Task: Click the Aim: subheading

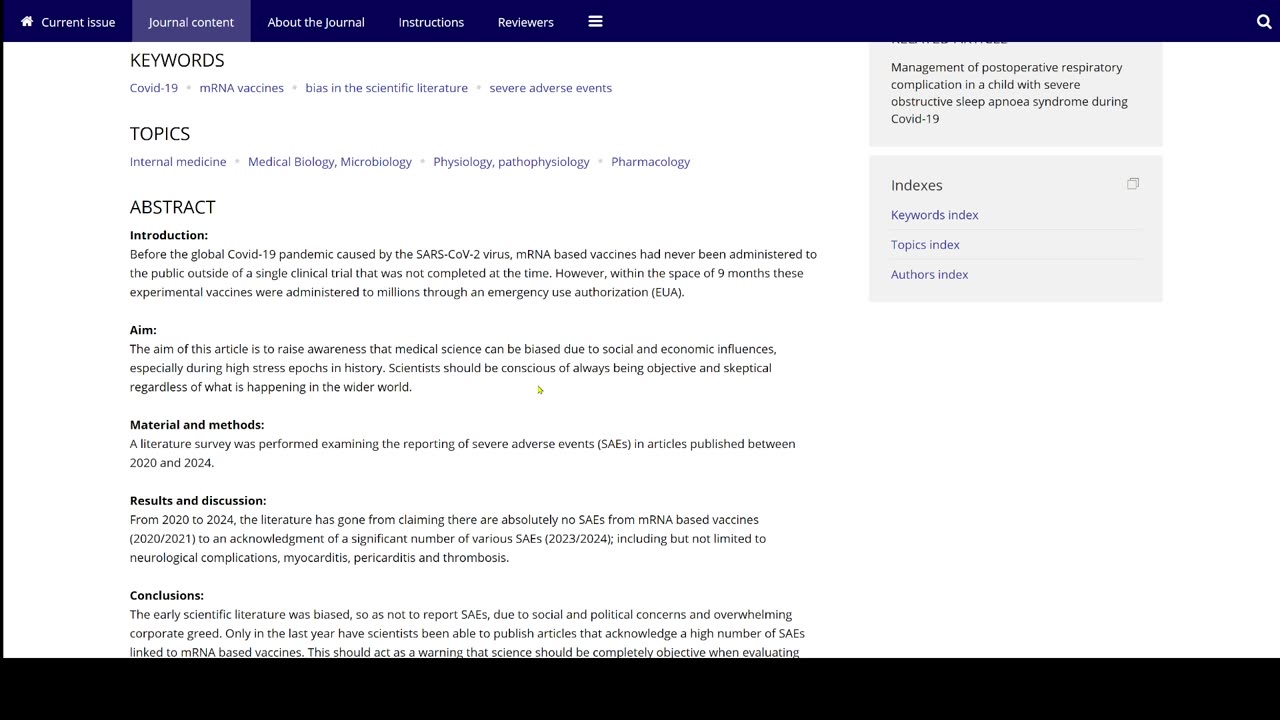Action: pyautogui.click(x=143, y=330)
